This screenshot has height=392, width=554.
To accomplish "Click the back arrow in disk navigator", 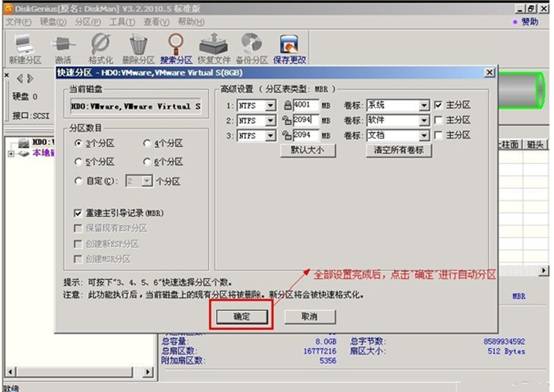I will [x=19, y=78].
